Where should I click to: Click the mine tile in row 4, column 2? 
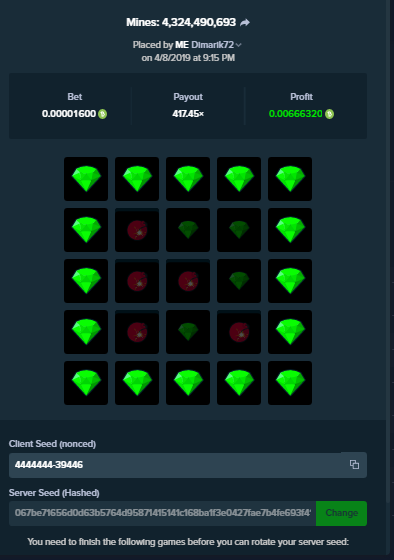pos(137,332)
